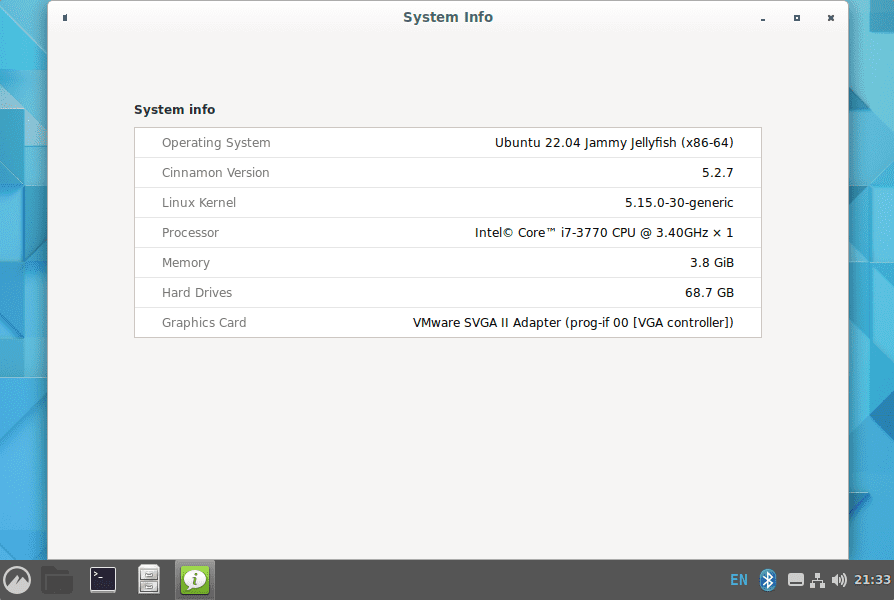The image size is (894, 600).
Task: Click the 'Cinnamon Version' label
Action: point(216,173)
